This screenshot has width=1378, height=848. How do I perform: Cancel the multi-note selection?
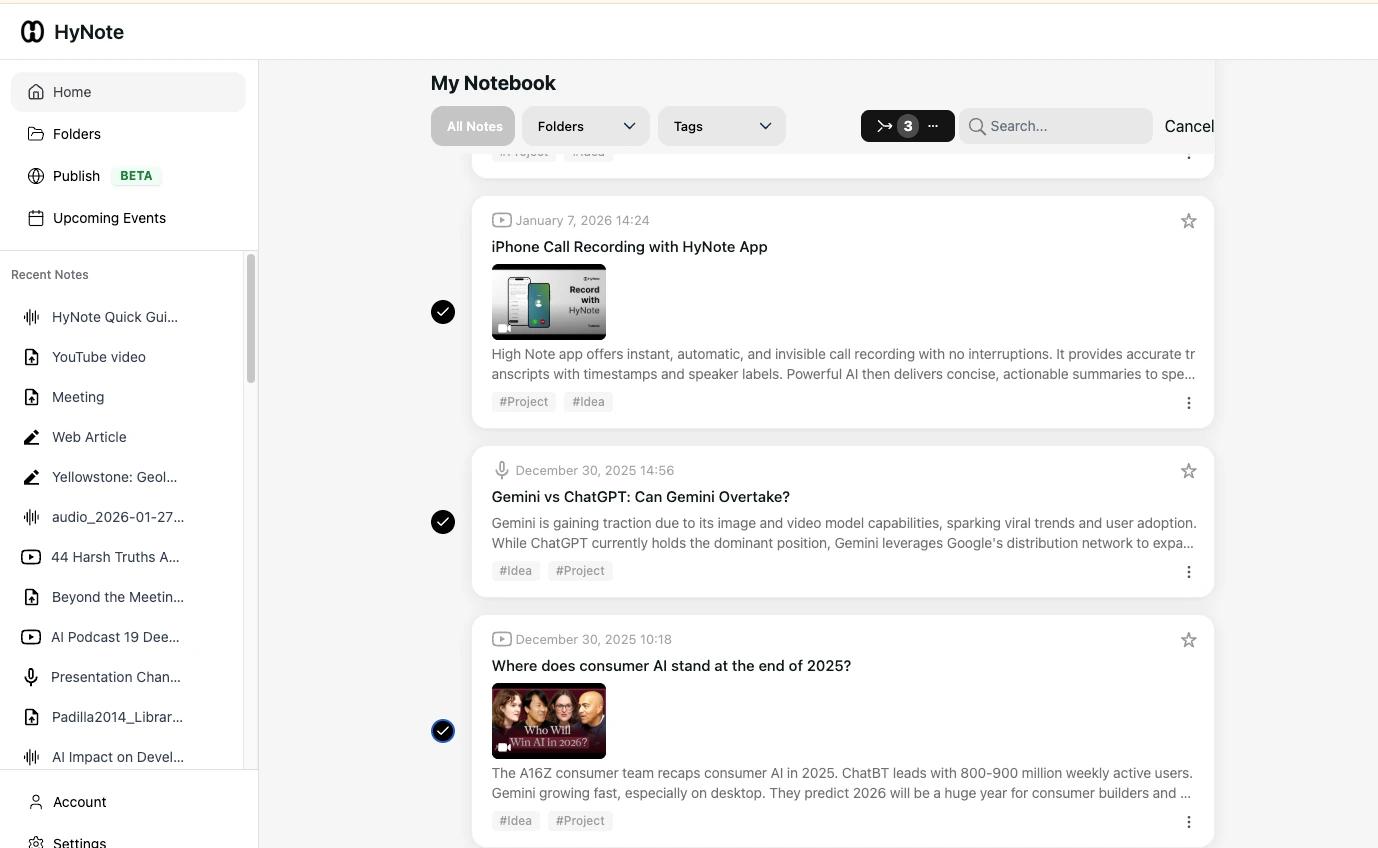pyautogui.click(x=1188, y=126)
